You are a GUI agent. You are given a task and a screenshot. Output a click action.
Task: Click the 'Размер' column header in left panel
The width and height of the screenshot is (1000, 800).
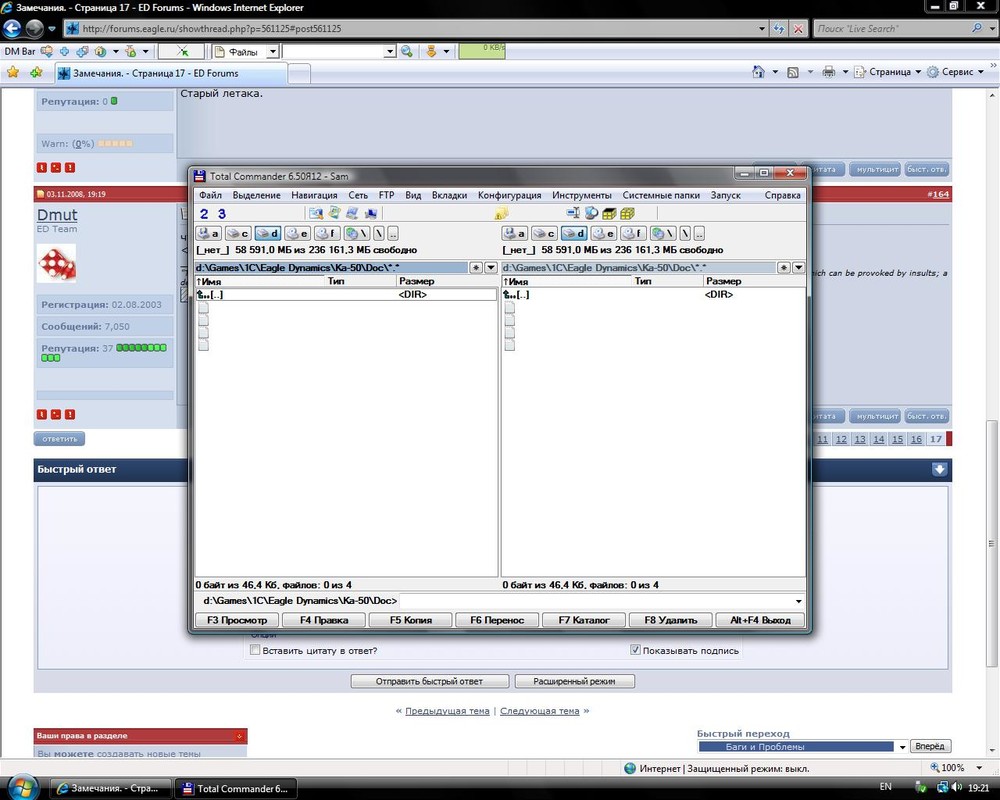(x=447, y=281)
